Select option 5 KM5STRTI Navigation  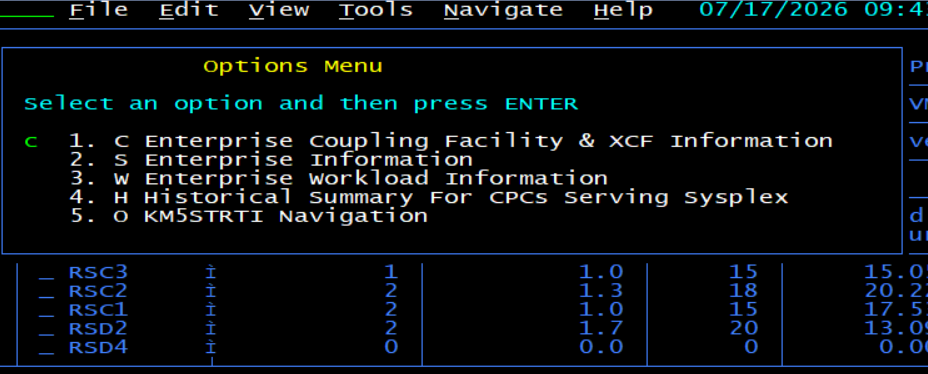(x=249, y=217)
